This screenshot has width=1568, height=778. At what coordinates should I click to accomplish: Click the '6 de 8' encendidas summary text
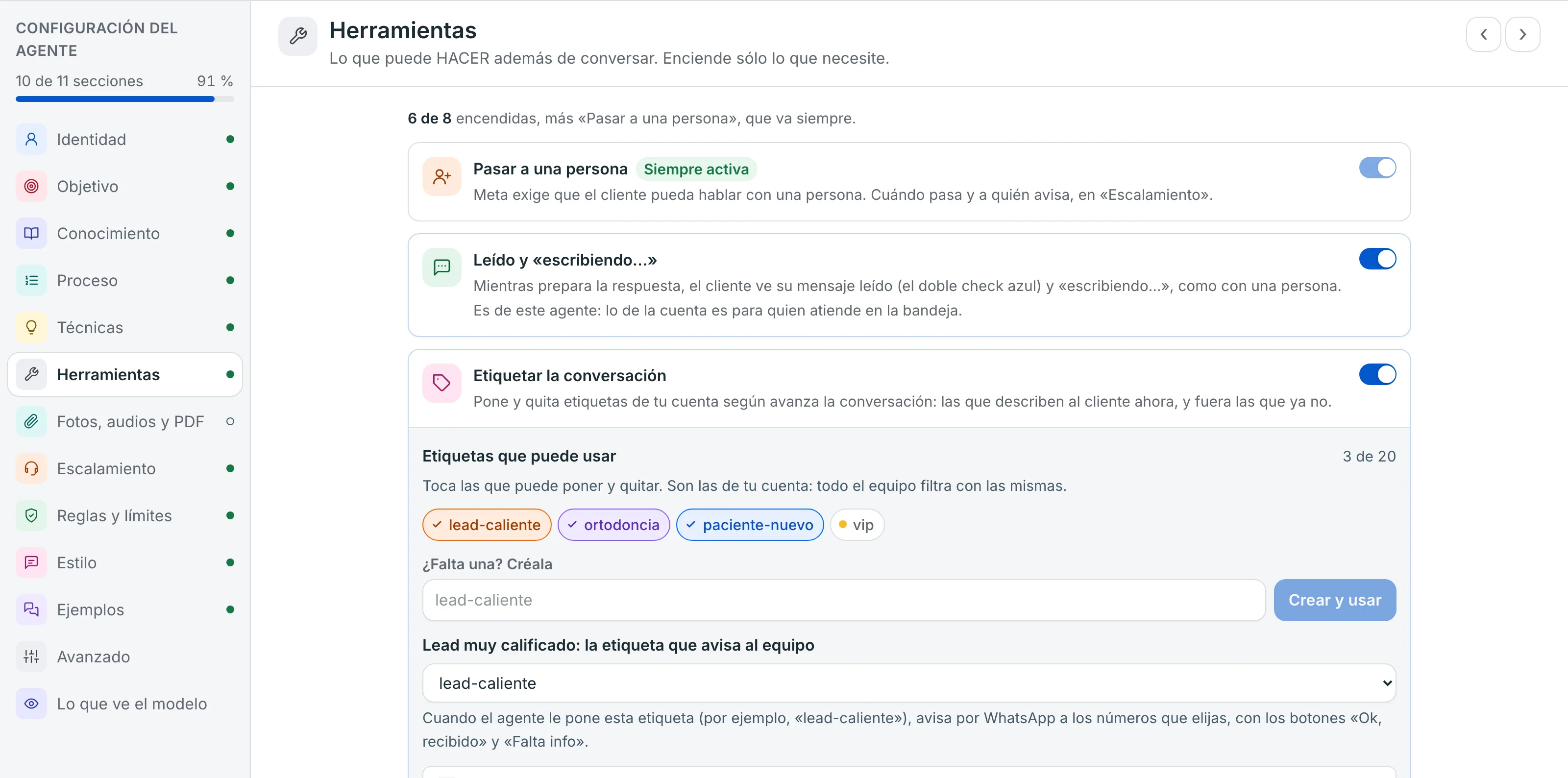coord(429,119)
